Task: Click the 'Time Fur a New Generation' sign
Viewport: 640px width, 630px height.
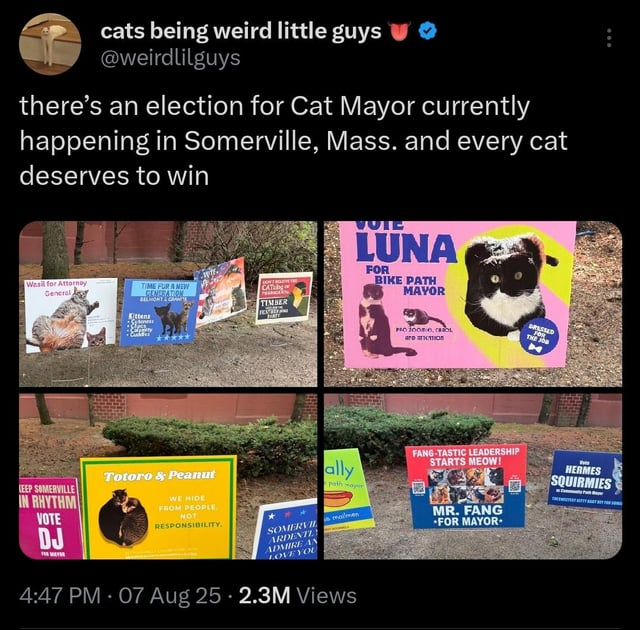Action: tap(159, 313)
